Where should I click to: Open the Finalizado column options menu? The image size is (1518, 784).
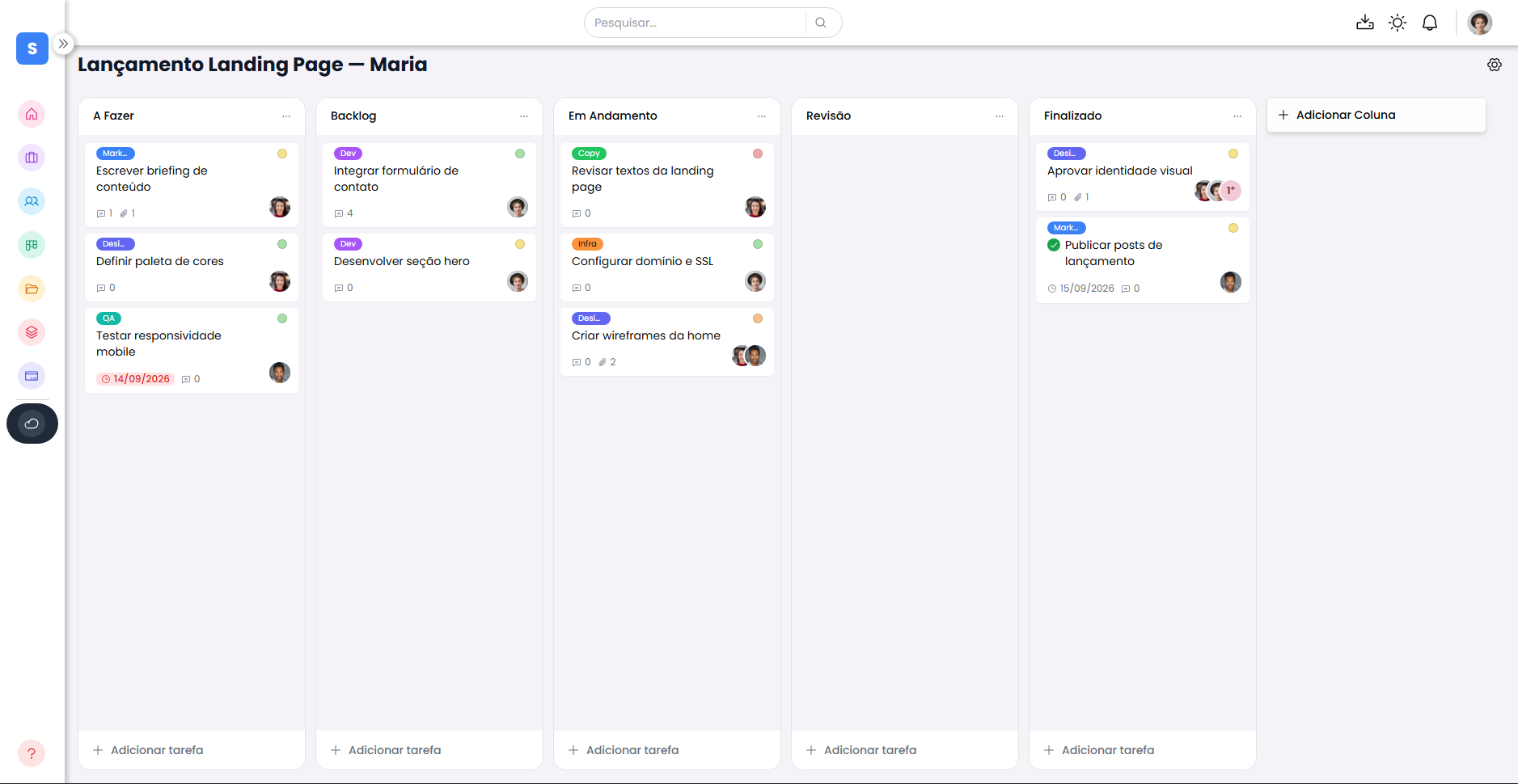[1237, 116]
